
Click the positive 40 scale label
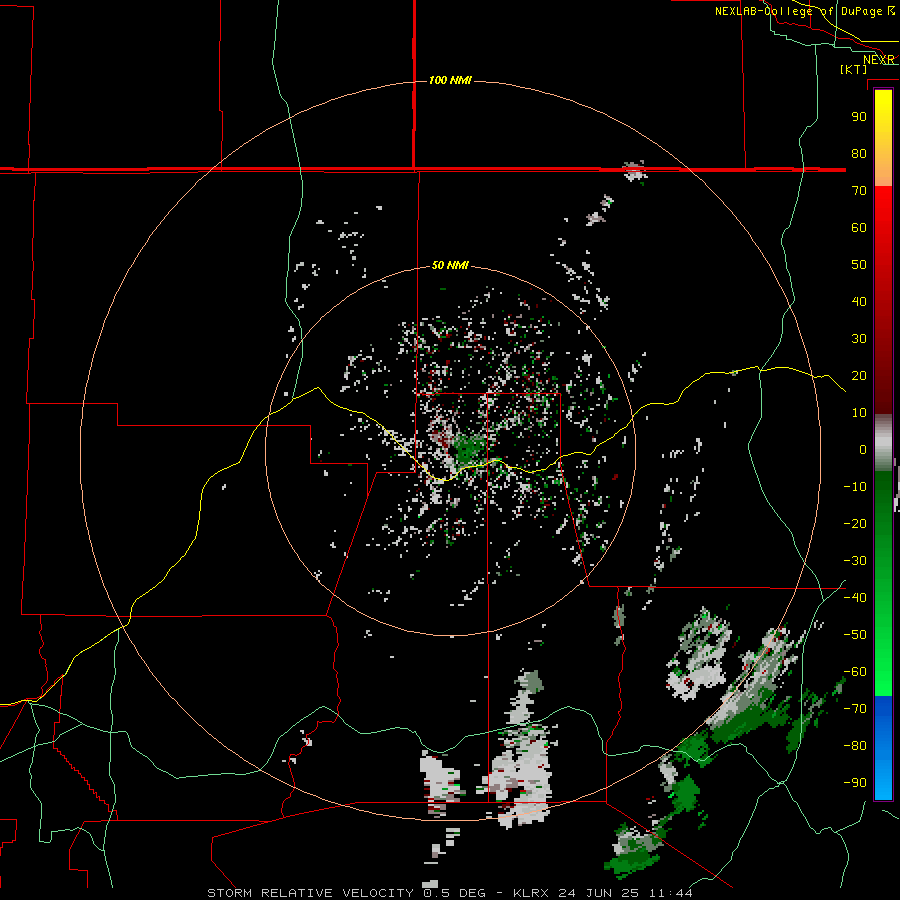pos(859,302)
